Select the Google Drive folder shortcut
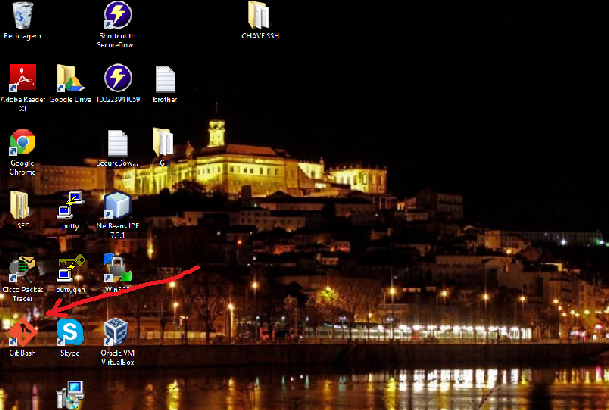The width and height of the screenshot is (609, 410). [x=69, y=79]
